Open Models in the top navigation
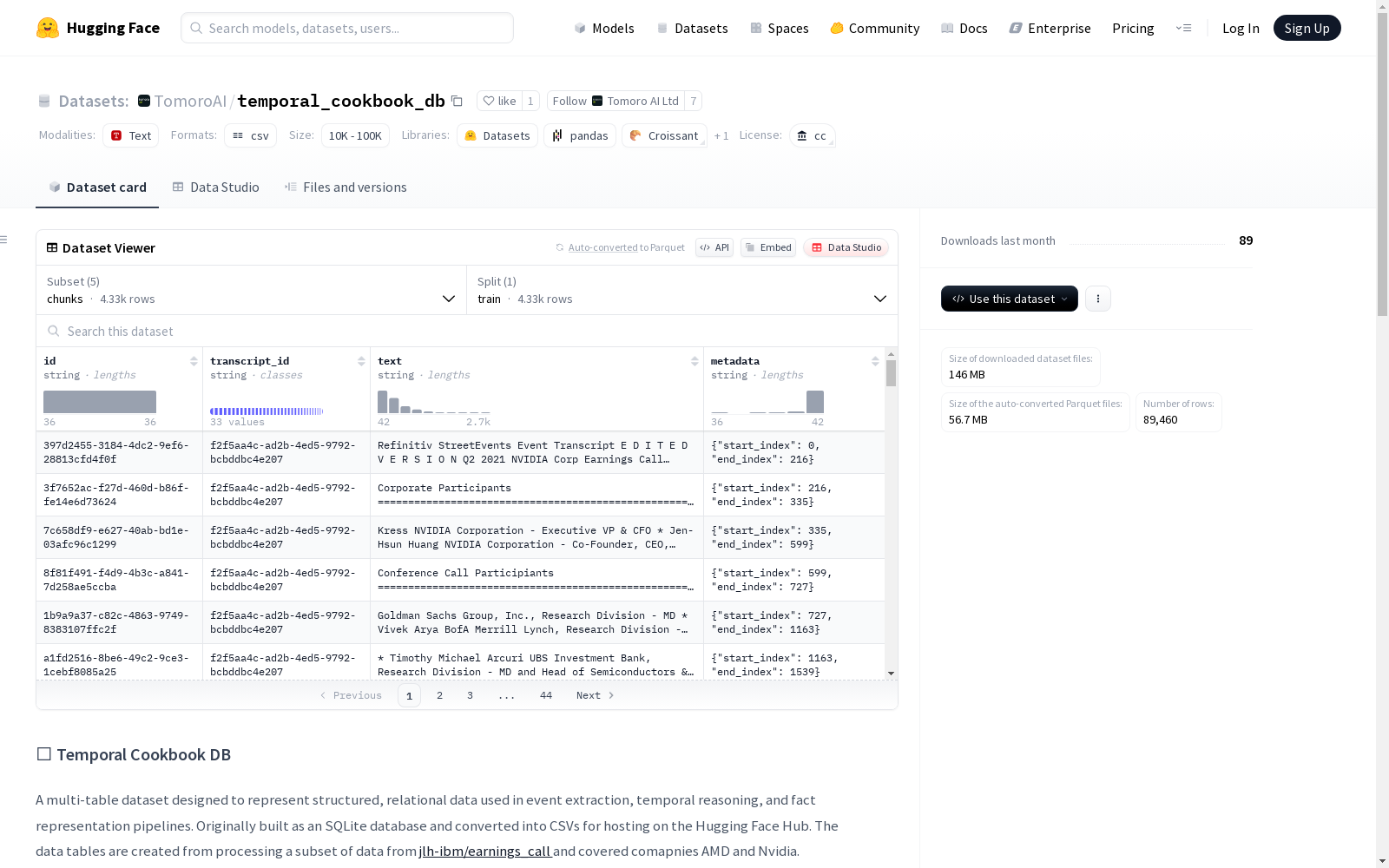Viewport: 1389px width, 868px height. pyautogui.click(x=604, y=28)
